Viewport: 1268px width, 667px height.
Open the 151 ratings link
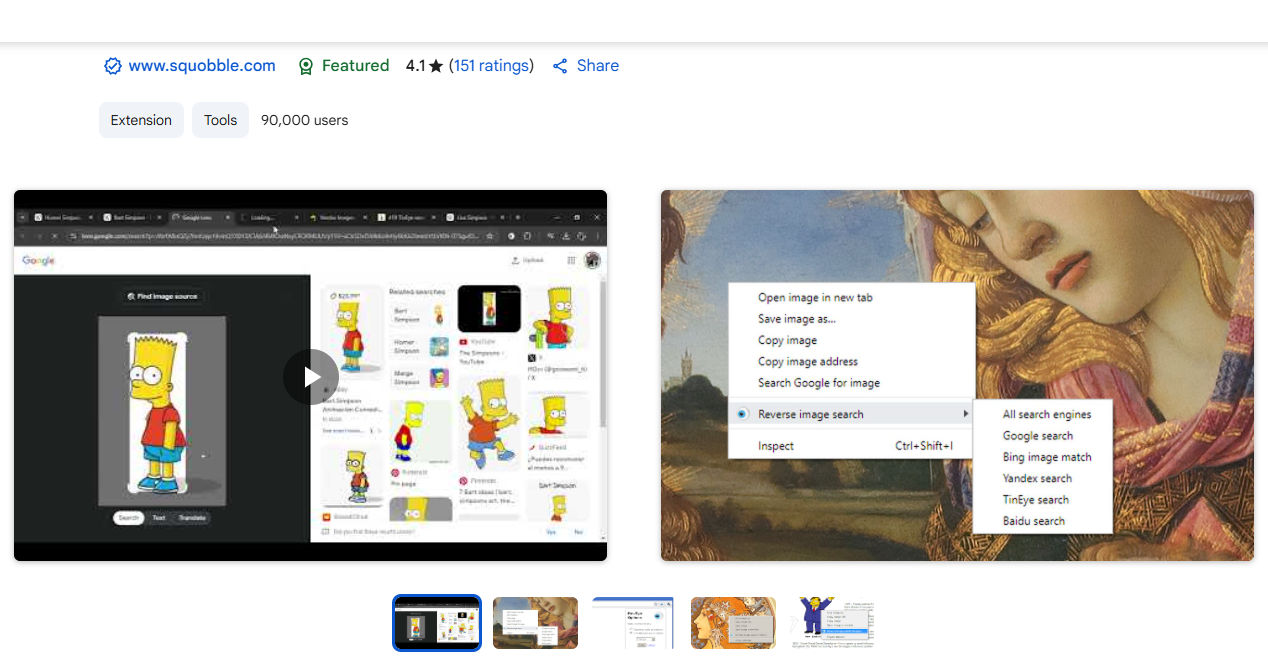[x=491, y=66]
